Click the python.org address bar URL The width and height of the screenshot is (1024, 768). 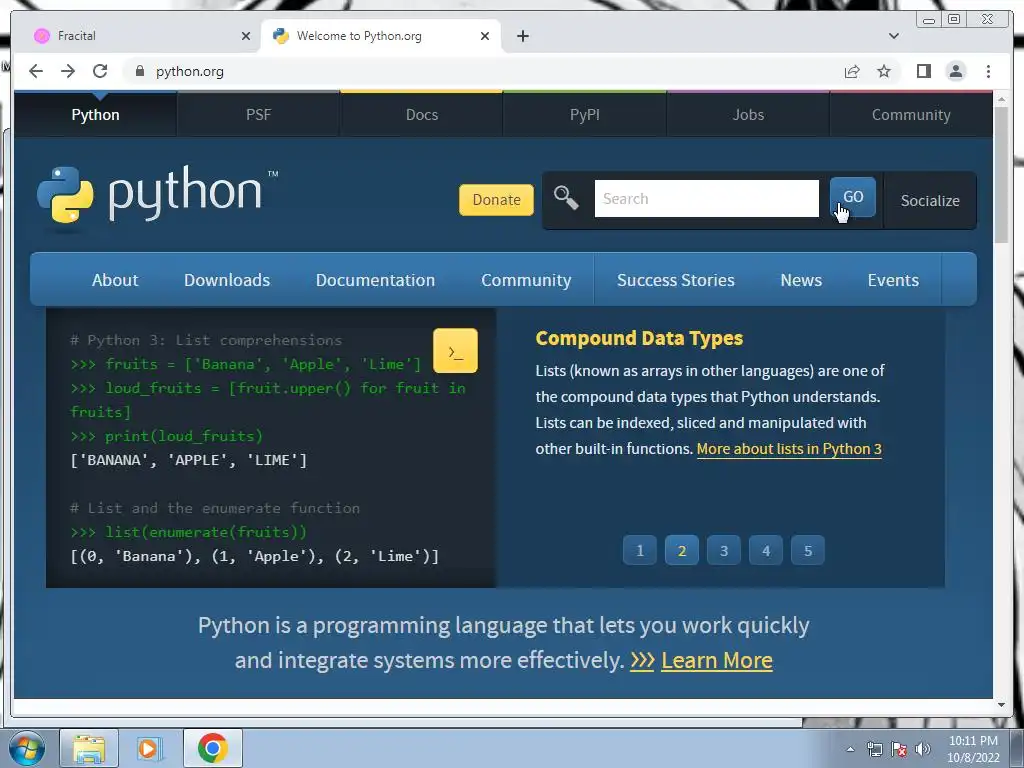click(x=189, y=71)
